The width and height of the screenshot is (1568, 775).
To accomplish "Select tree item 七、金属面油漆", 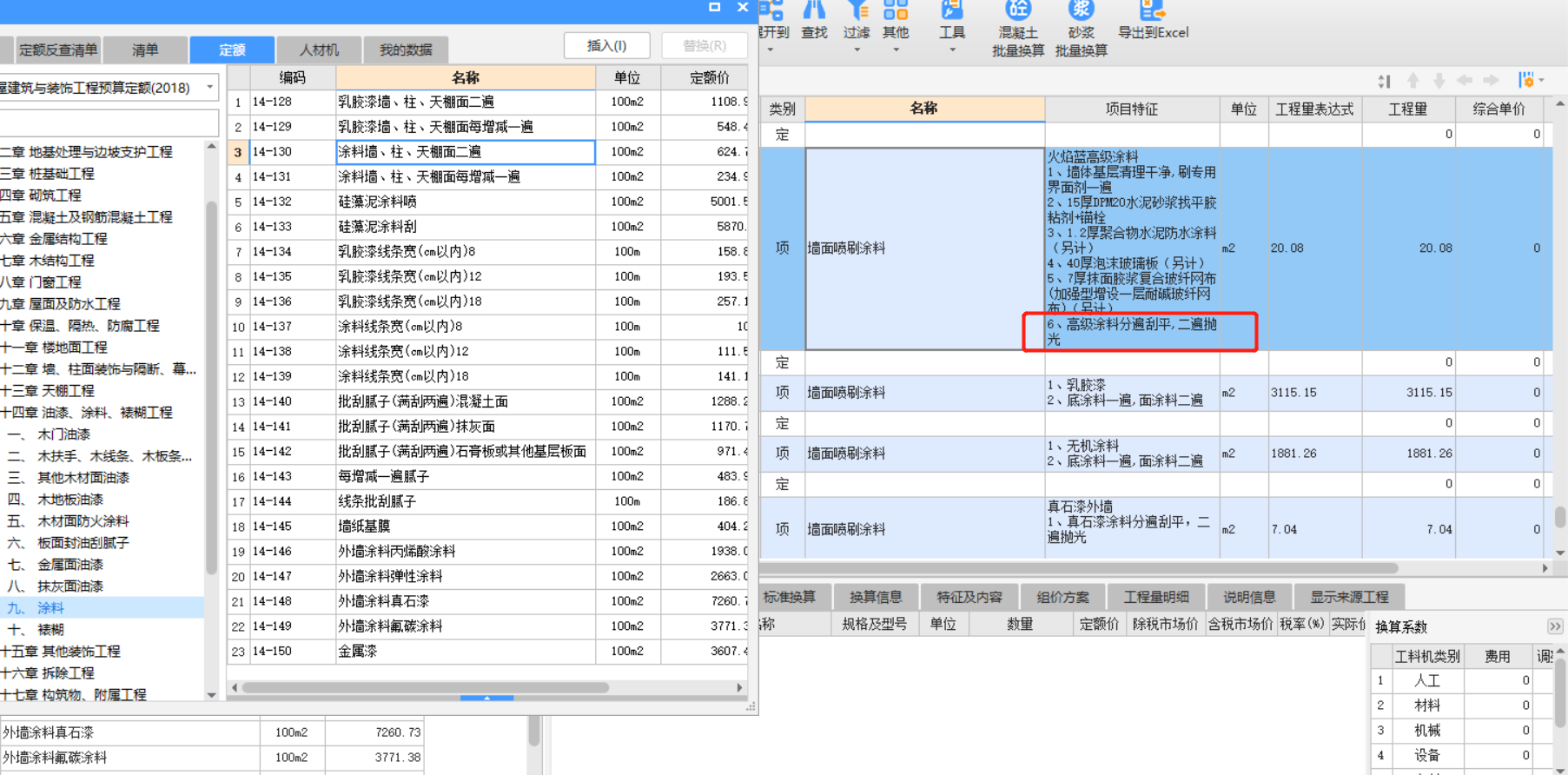I will click(x=55, y=565).
